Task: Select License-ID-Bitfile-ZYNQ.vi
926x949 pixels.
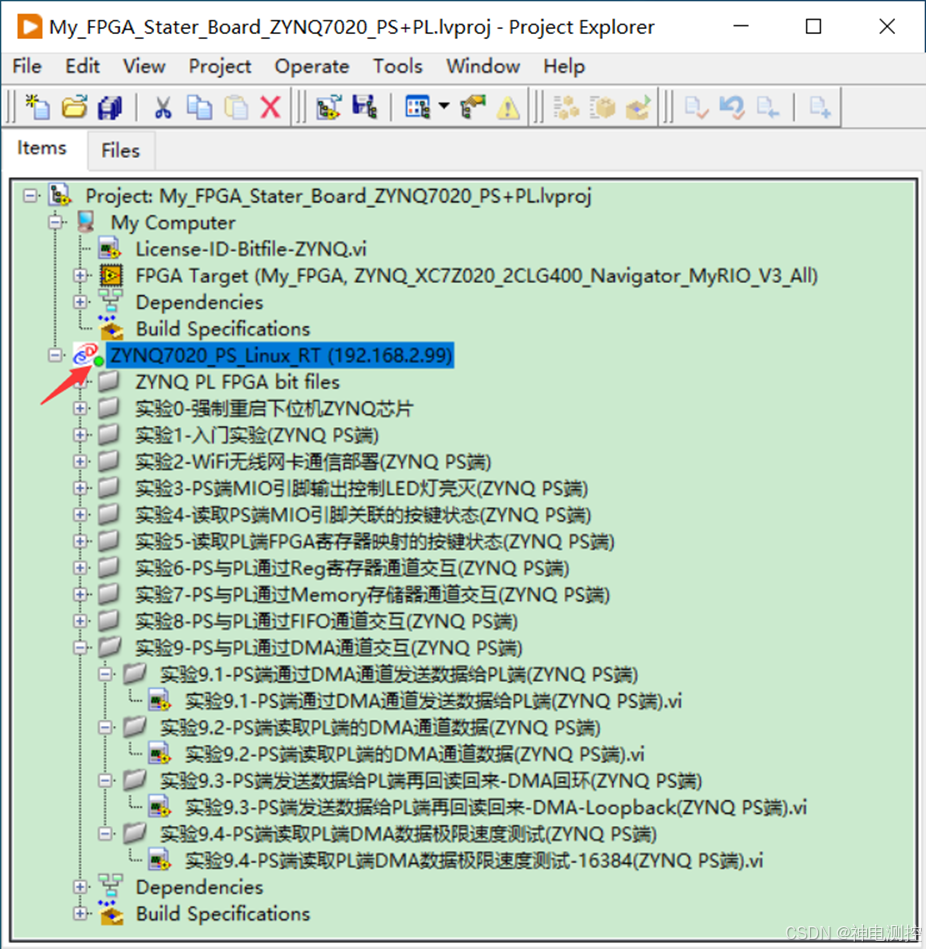Action: pyautogui.click(x=251, y=249)
